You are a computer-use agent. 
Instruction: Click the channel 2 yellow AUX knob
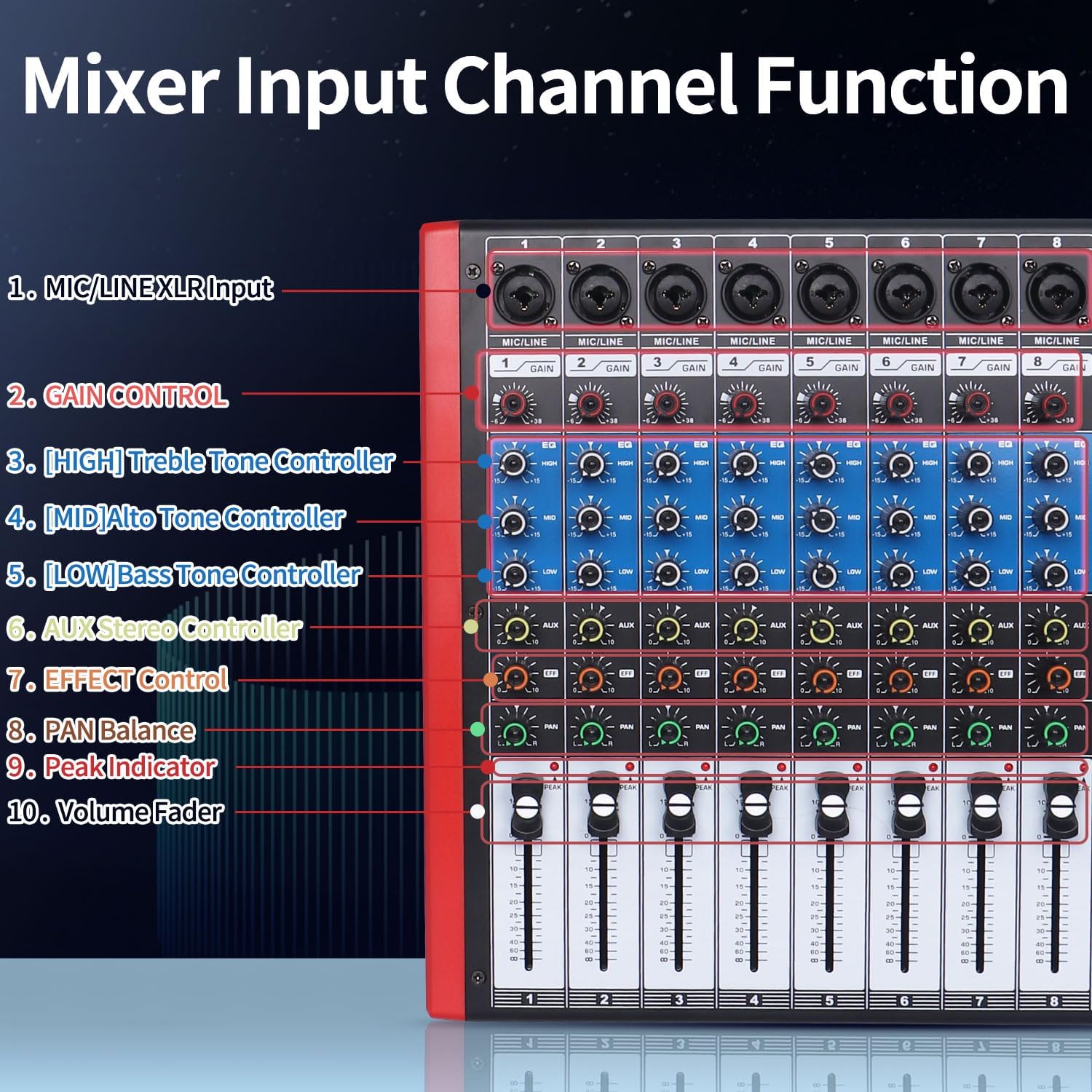[x=592, y=628]
